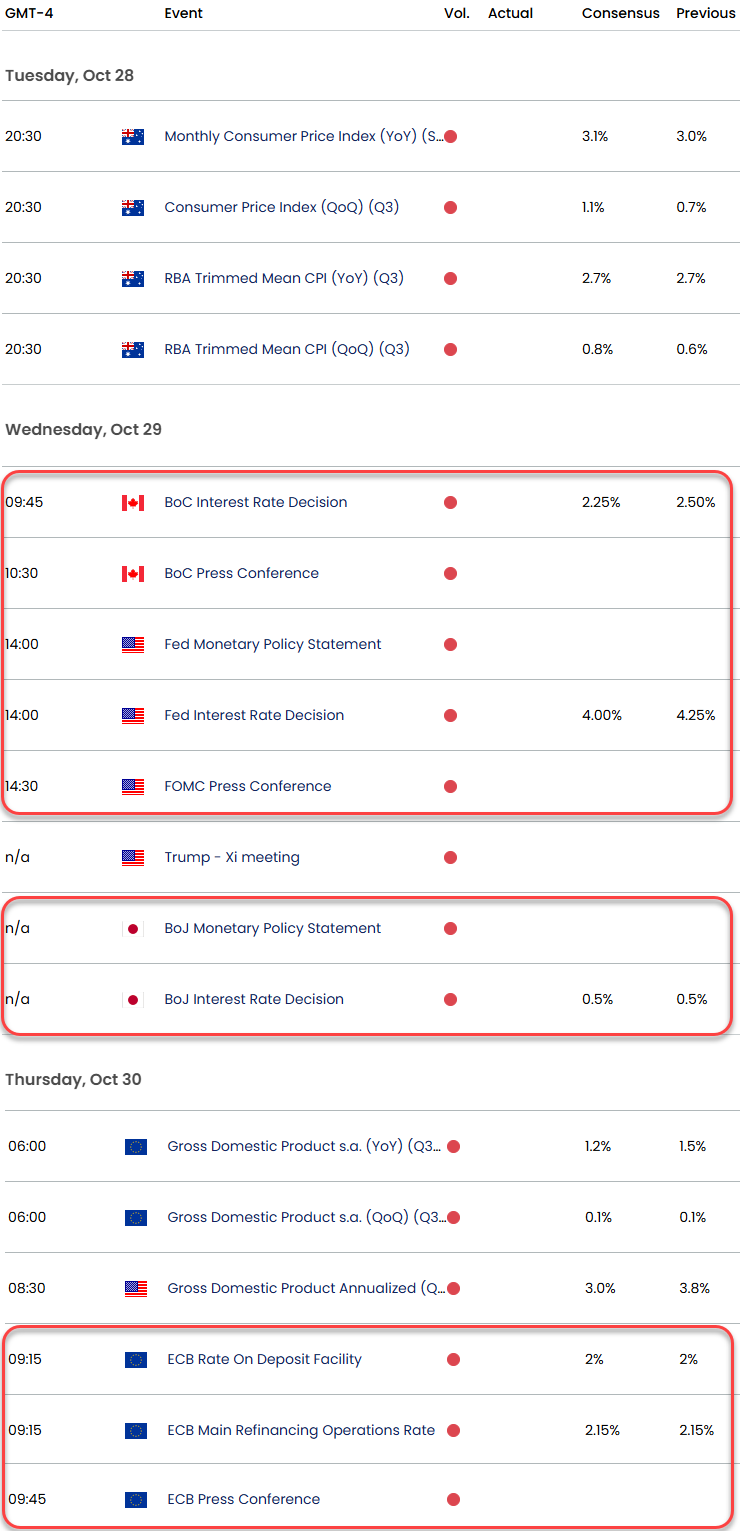Click the Vol. column header
The width and height of the screenshot is (740, 1531).
(x=457, y=14)
